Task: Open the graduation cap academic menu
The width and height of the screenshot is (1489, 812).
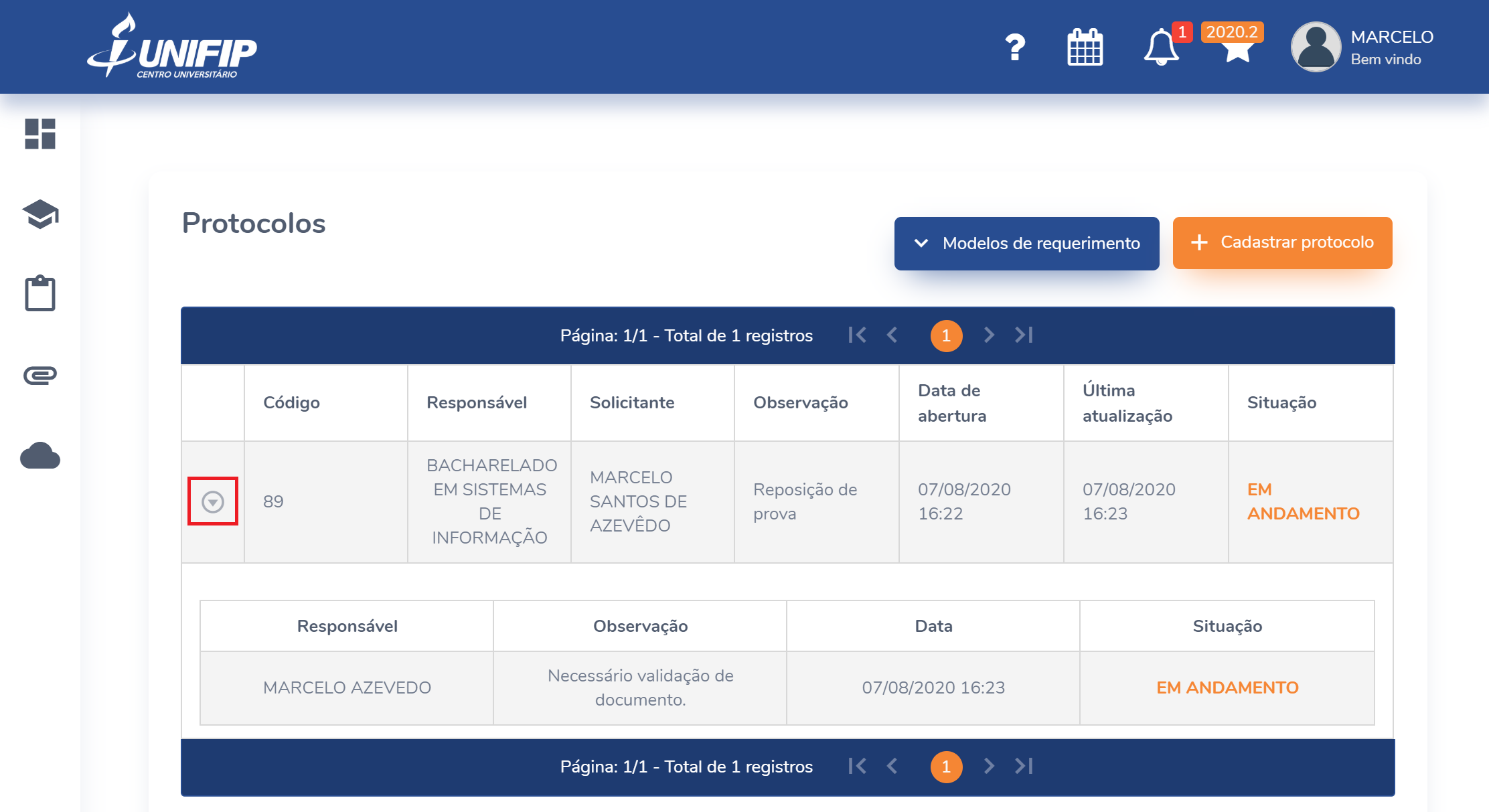Action: [40, 214]
